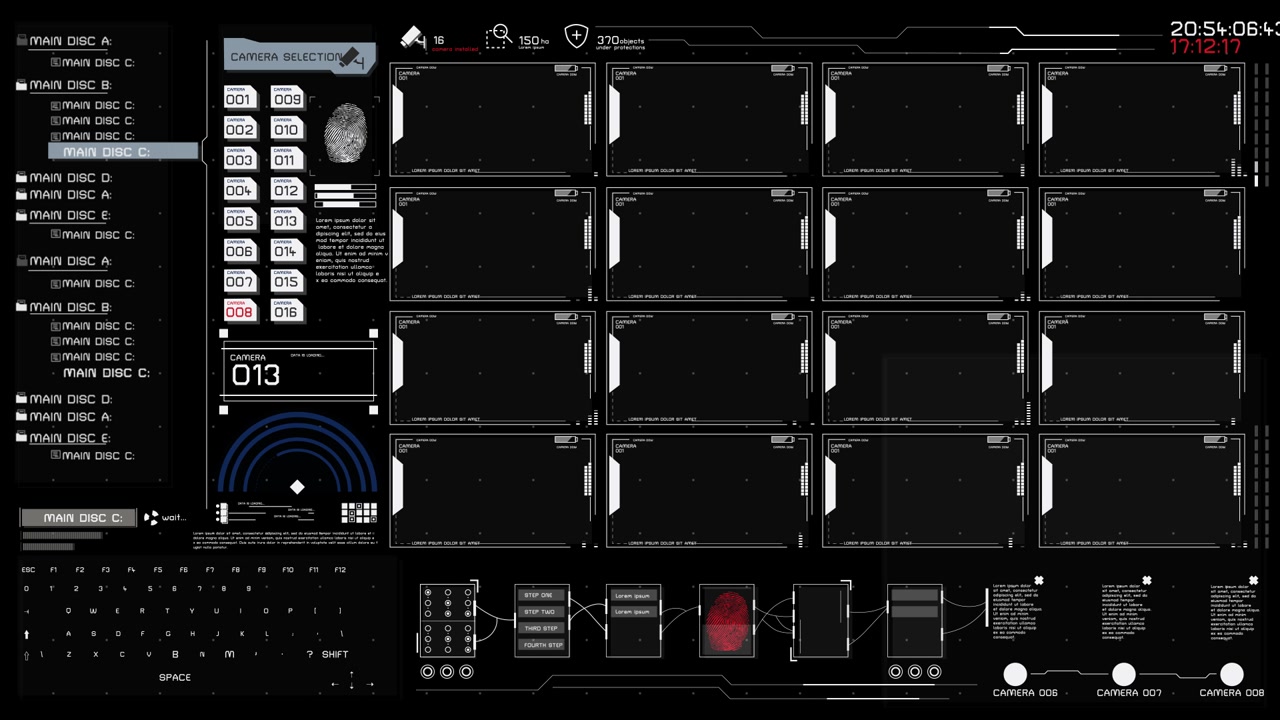The width and height of the screenshot is (1280, 720).
Task: Click the up arrow navigation key
Action: [352, 673]
